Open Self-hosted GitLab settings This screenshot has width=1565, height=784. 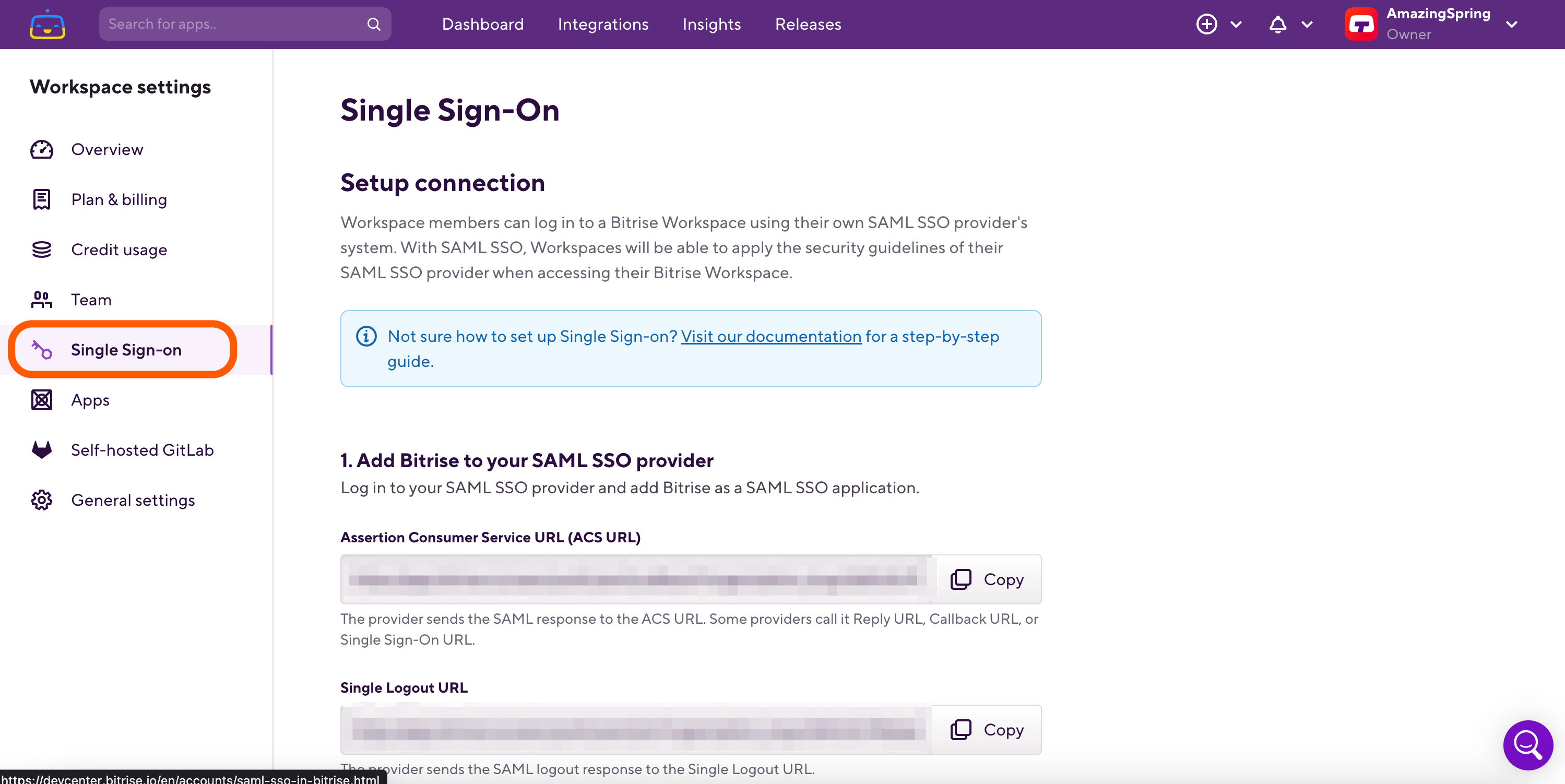pyautogui.click(x=142, y=449)
